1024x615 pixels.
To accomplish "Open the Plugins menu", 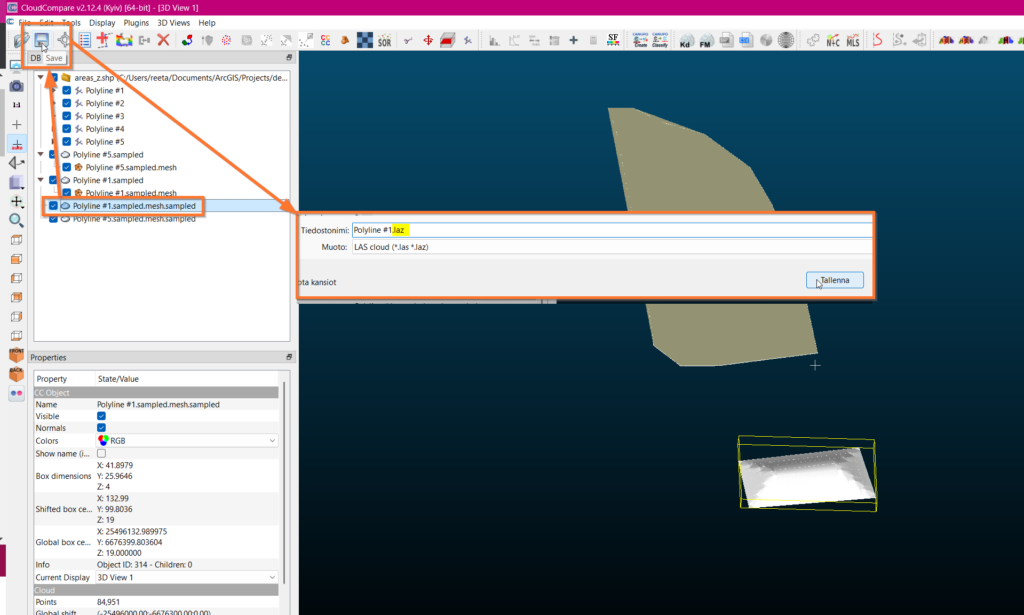I will tap(136, 23).
